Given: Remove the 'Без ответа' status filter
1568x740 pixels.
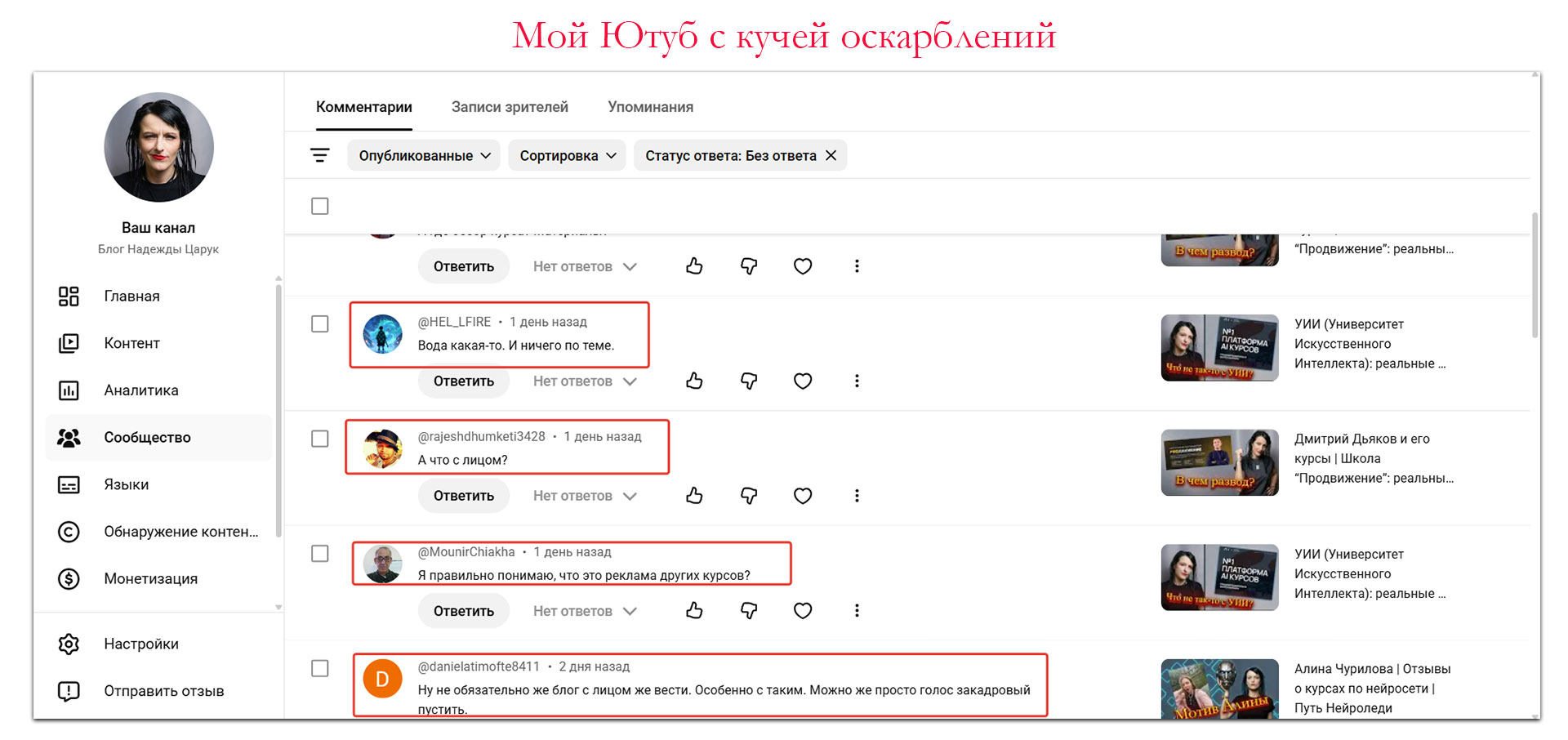Looking at the screenshot, I should [x=831, y=155].
